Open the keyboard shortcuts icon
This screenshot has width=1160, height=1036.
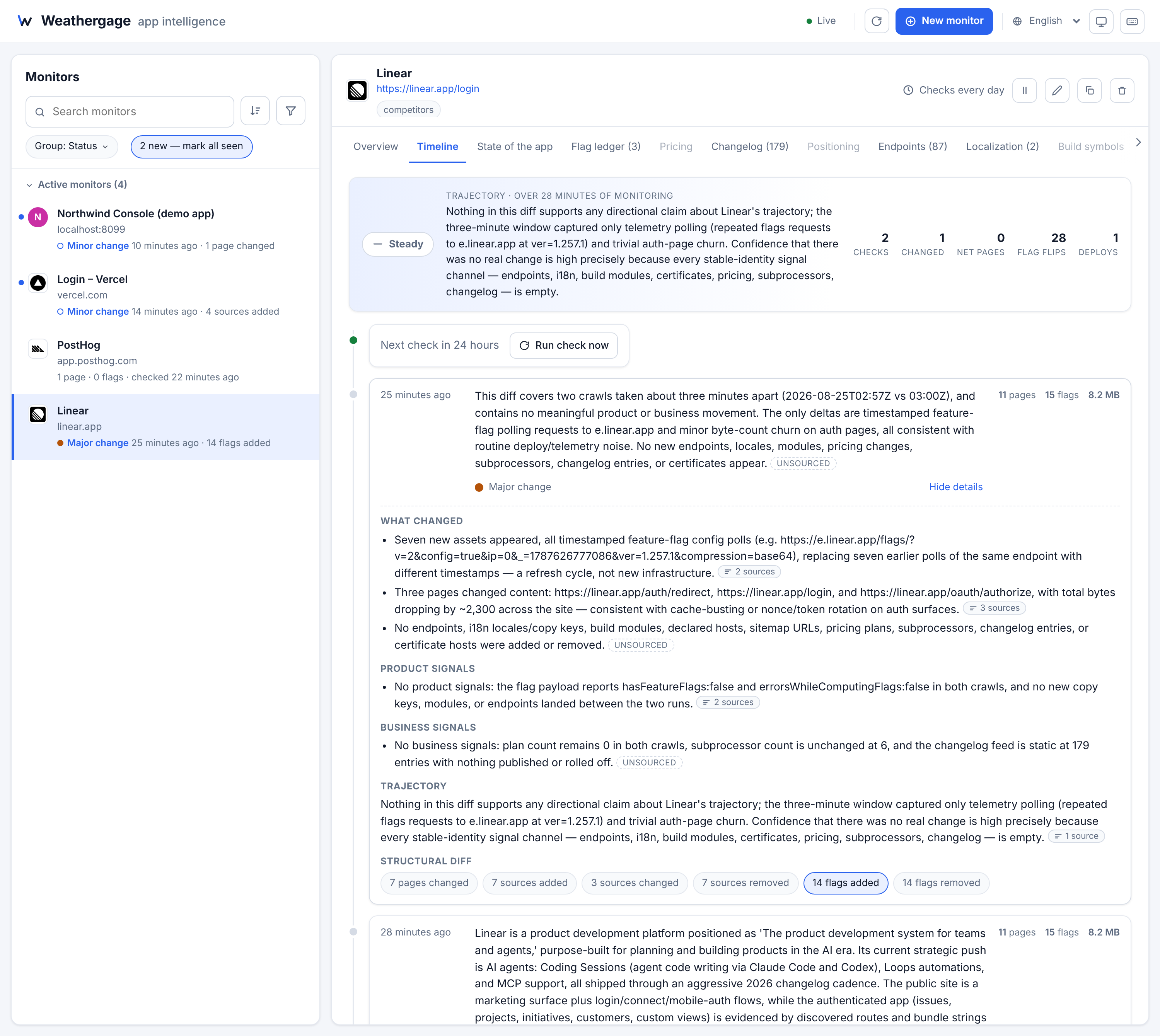coord(1131,21)
